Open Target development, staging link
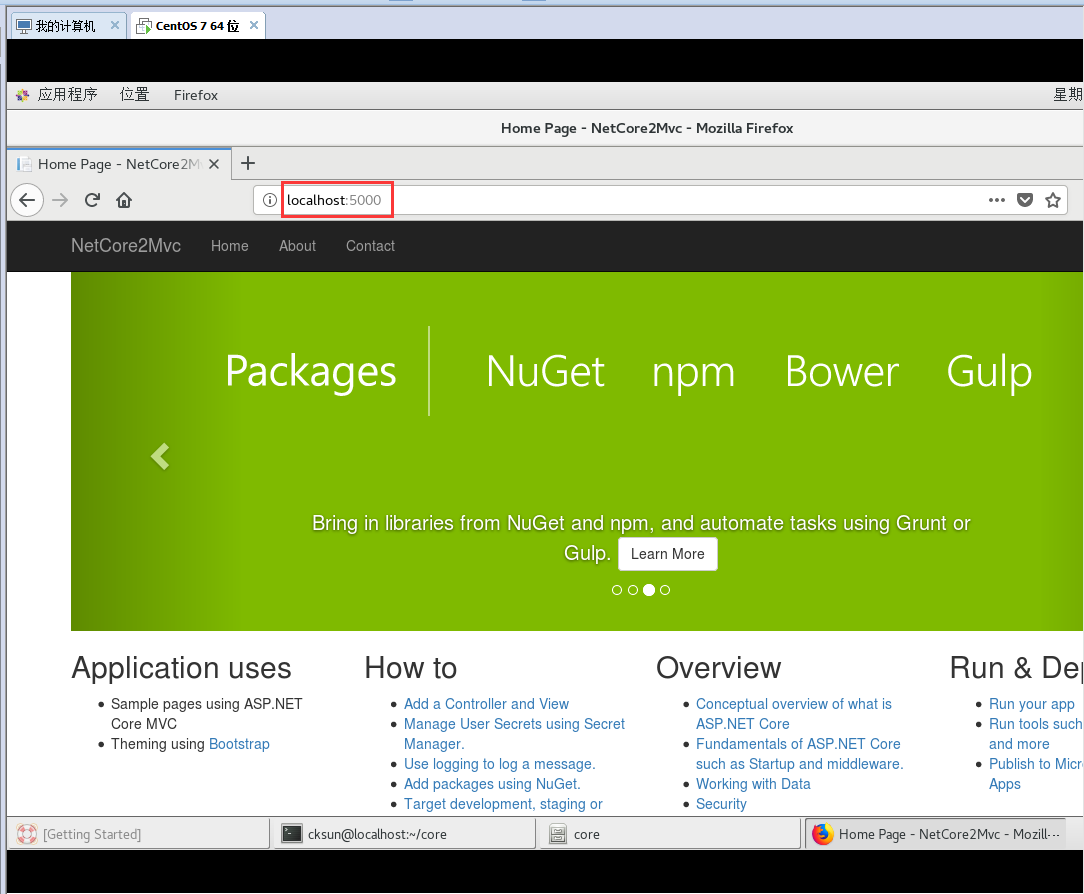This screenshot has height=894, width=1084. (503, 804)
